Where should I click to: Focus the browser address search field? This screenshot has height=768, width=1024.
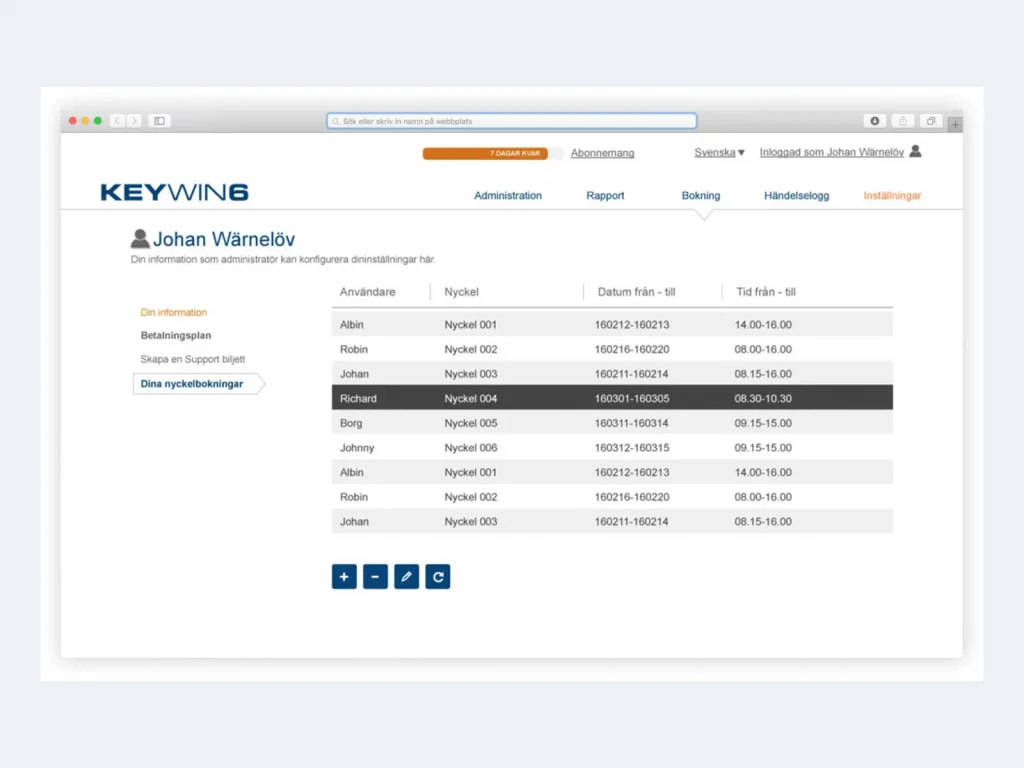click(511, 121)
